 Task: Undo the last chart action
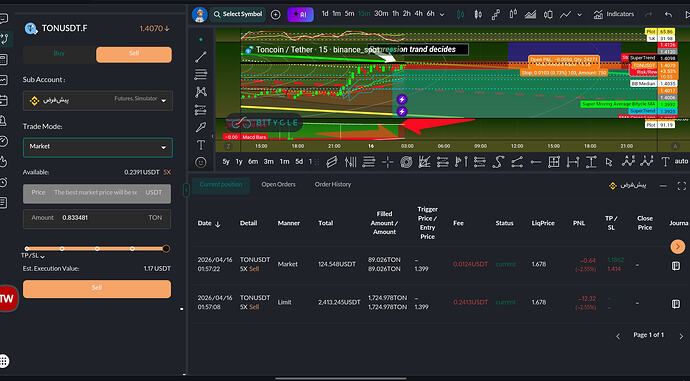668,15
